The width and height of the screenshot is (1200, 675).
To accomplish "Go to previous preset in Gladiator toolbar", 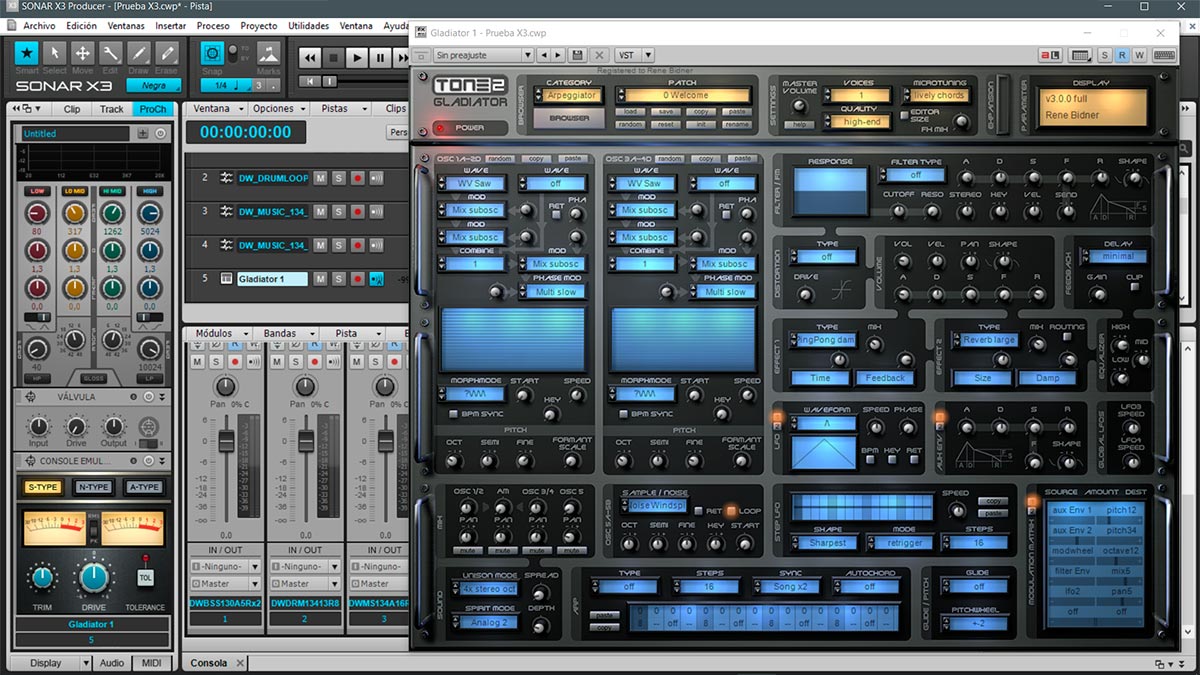I will pyautogui.click(x=543, y=55).
